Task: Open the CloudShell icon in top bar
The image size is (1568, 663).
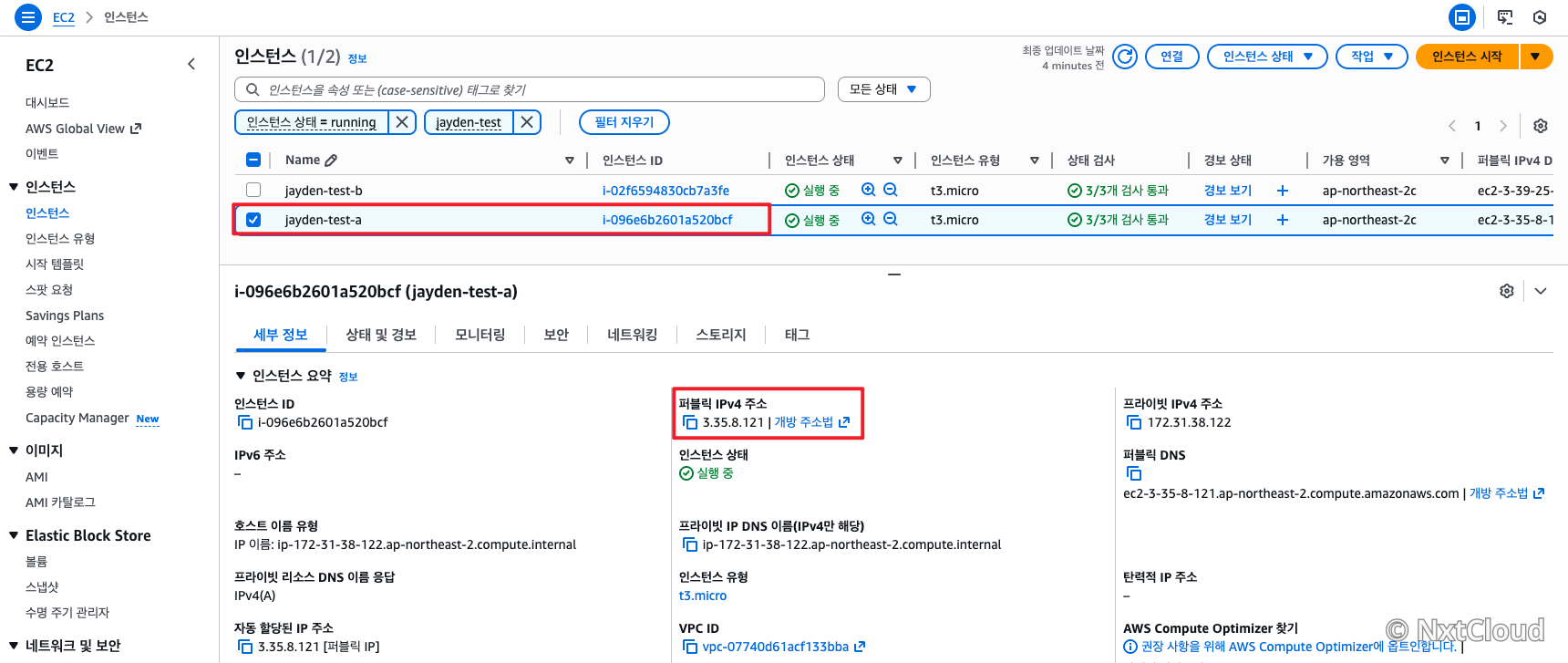Action: point(1505,17)
